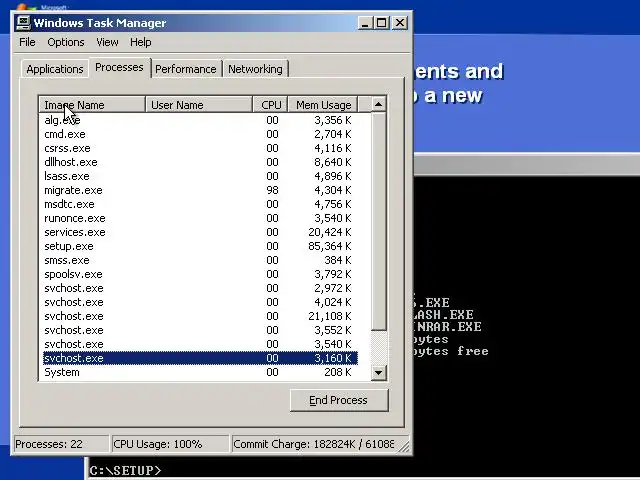Select the alg.exe process row

[x=200, y=120]
